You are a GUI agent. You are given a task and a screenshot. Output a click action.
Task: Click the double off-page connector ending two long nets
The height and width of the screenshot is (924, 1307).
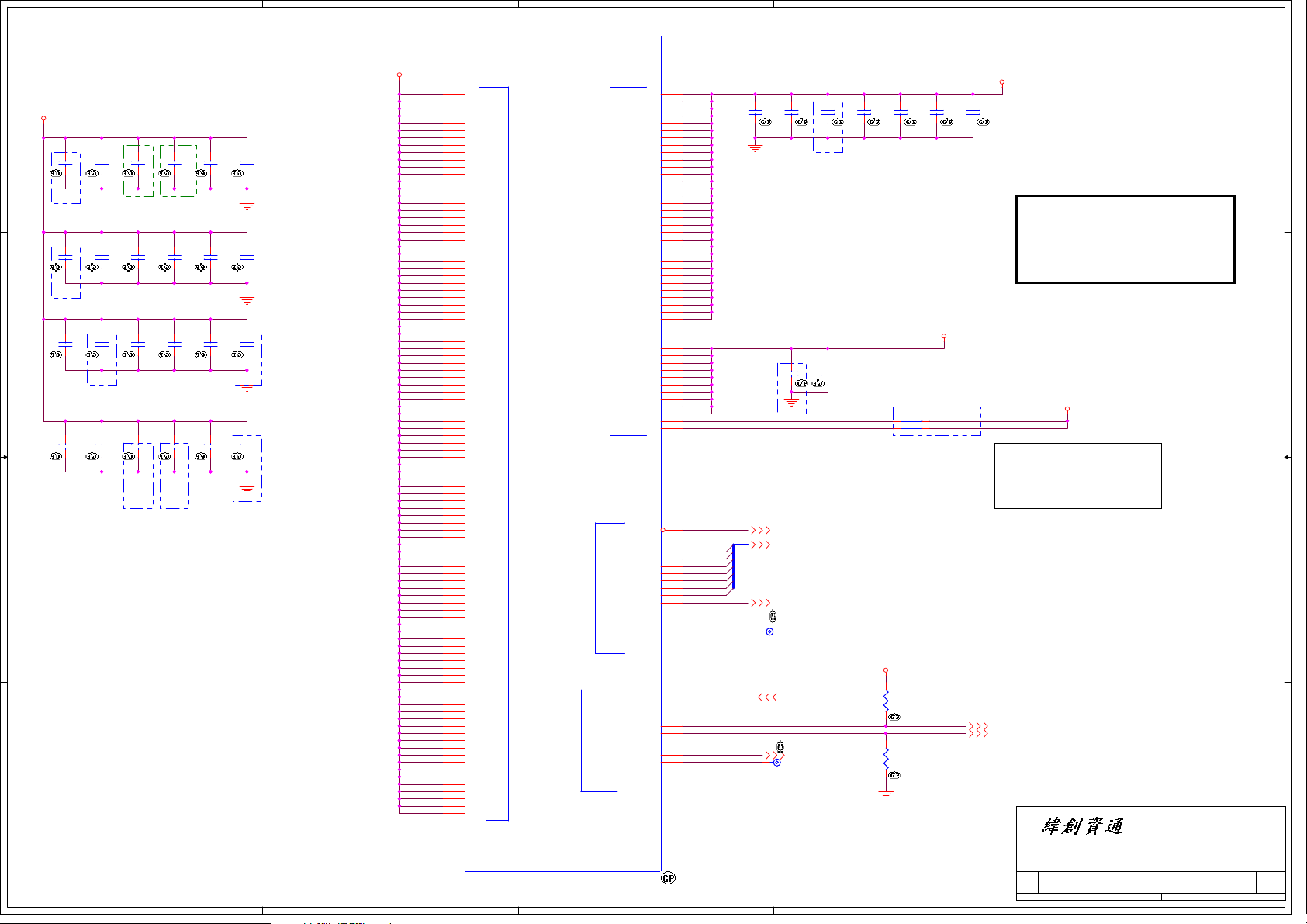(978, 730)
